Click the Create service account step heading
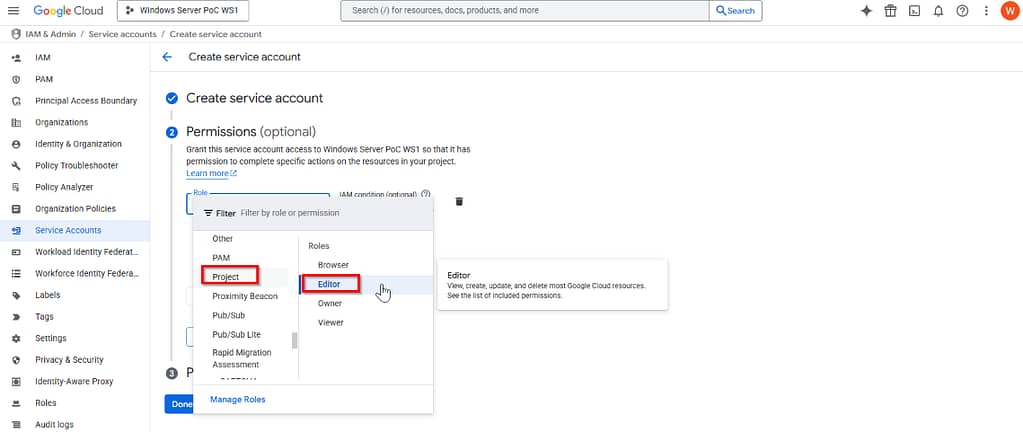This screenshot has width=1023, height=432. click(254, 98)
